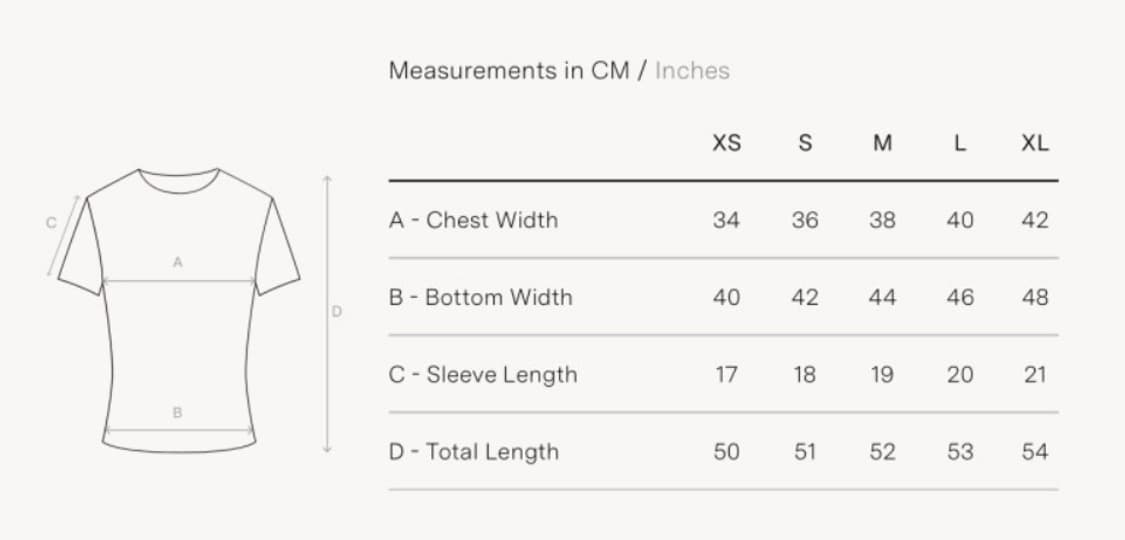Click the C sleeve marker beside shirt
This screenshot has width=1125, height=540.
click(x=51, y=223)
